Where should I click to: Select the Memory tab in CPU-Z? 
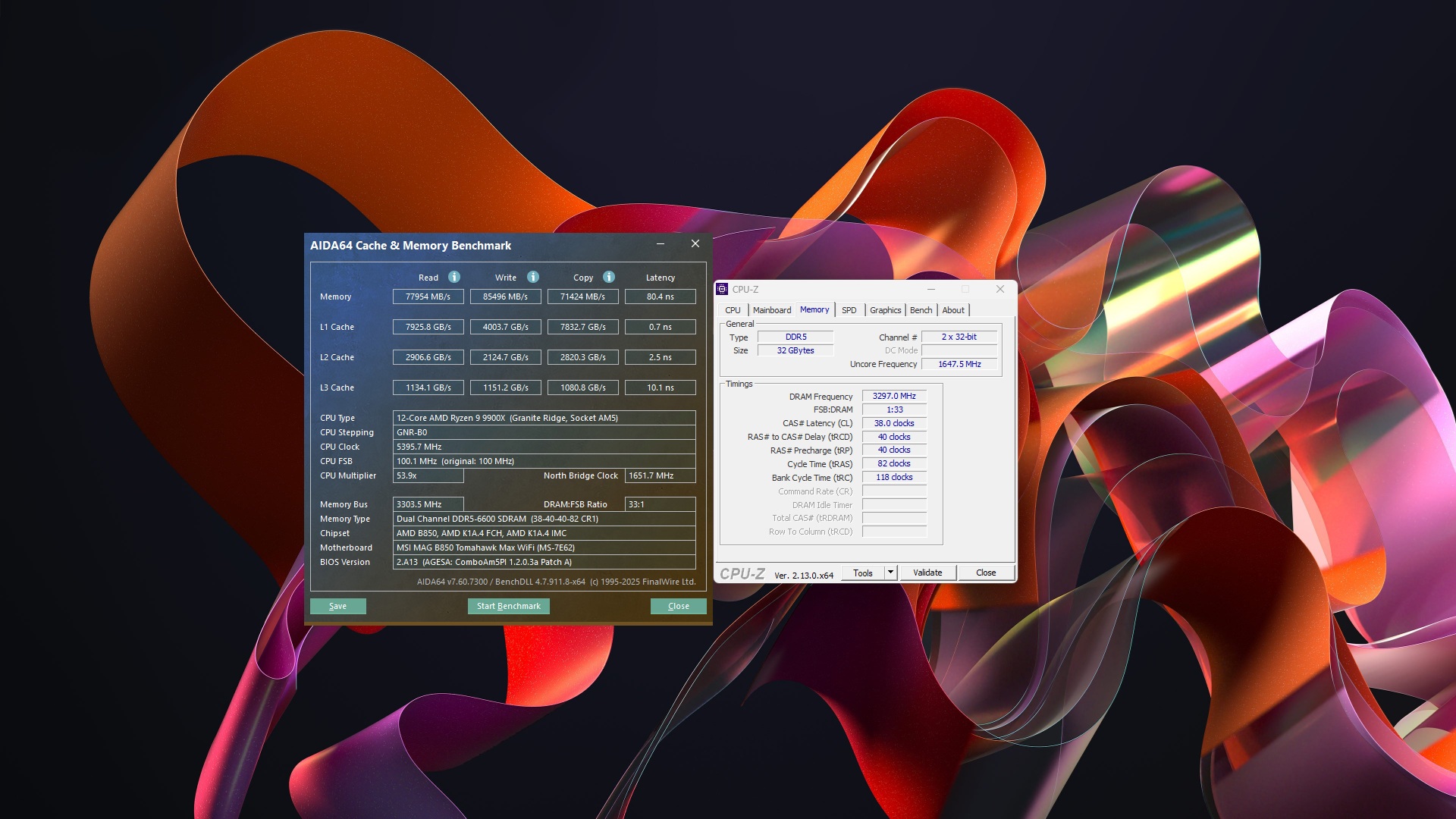coord(814,309)
